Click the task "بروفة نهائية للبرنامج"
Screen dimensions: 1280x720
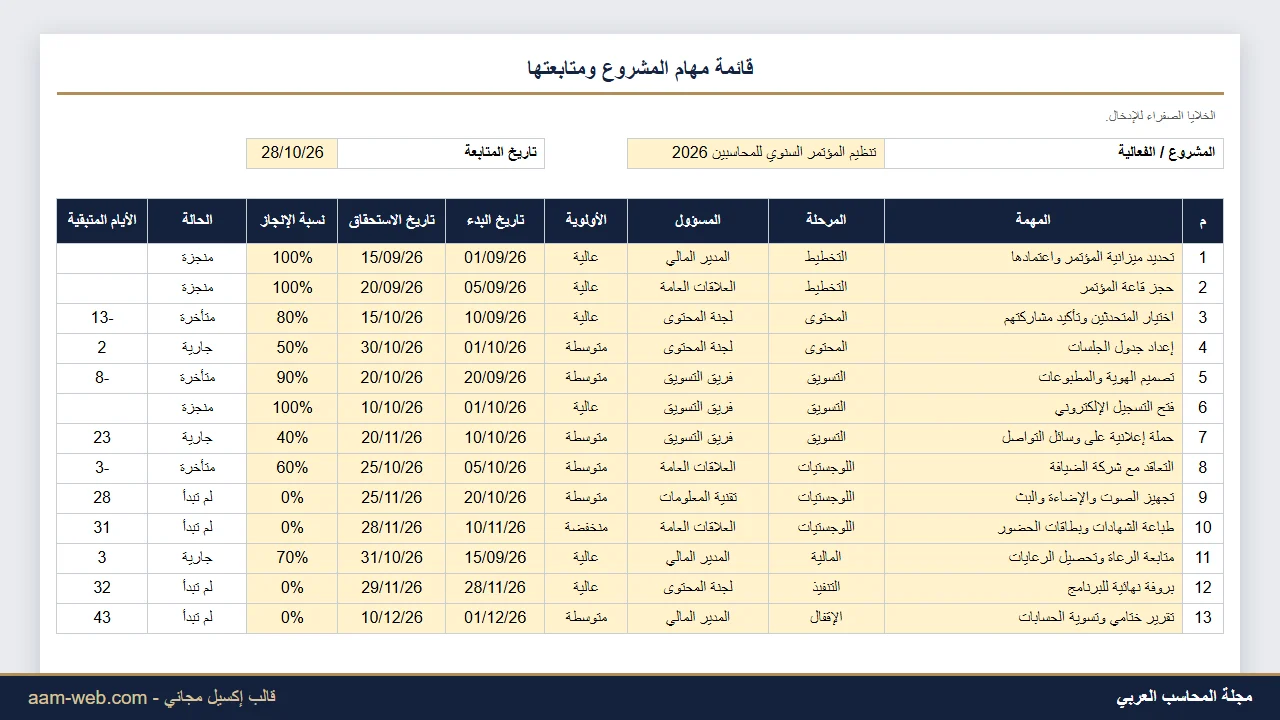tap(1033, 588)
